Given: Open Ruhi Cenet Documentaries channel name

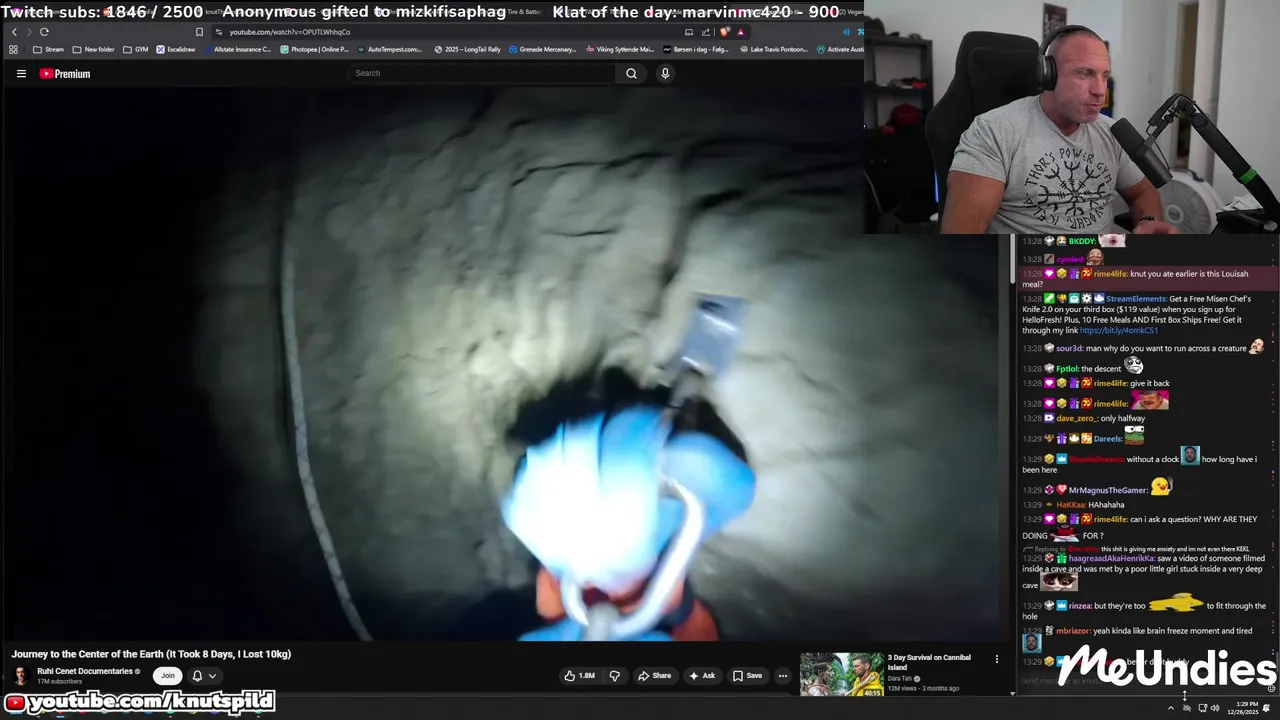Looking at the screenshot, I should pyautogui.click(x=85, y=671).
